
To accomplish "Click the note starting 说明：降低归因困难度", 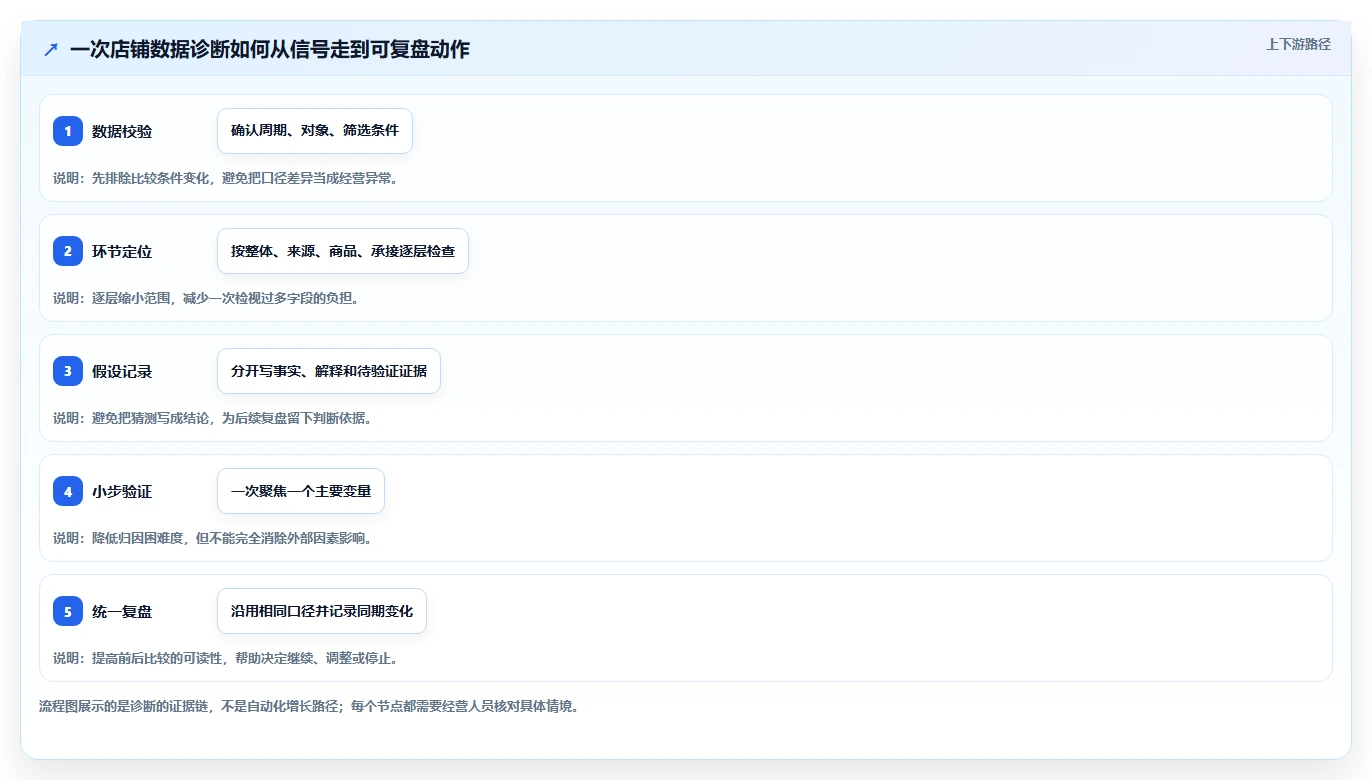I will coord(213,538).
